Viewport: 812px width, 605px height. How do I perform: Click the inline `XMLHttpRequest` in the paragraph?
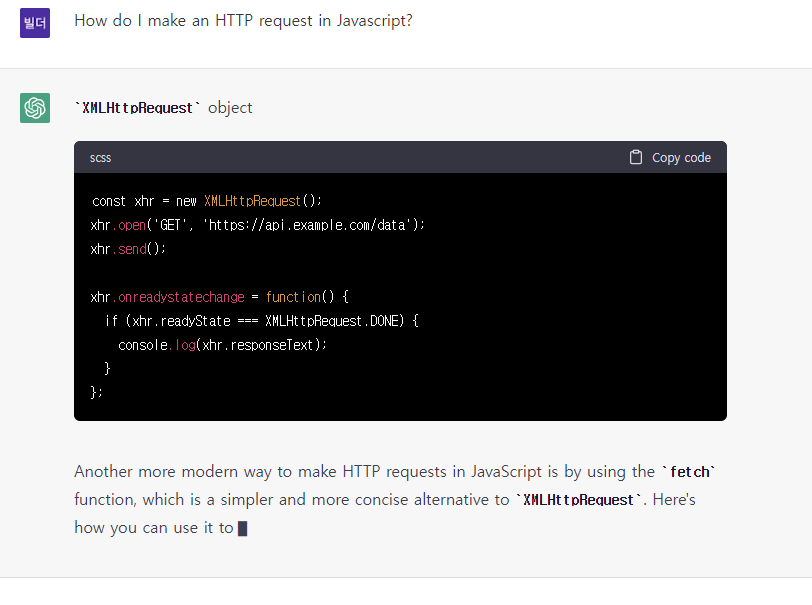(579, 500)
